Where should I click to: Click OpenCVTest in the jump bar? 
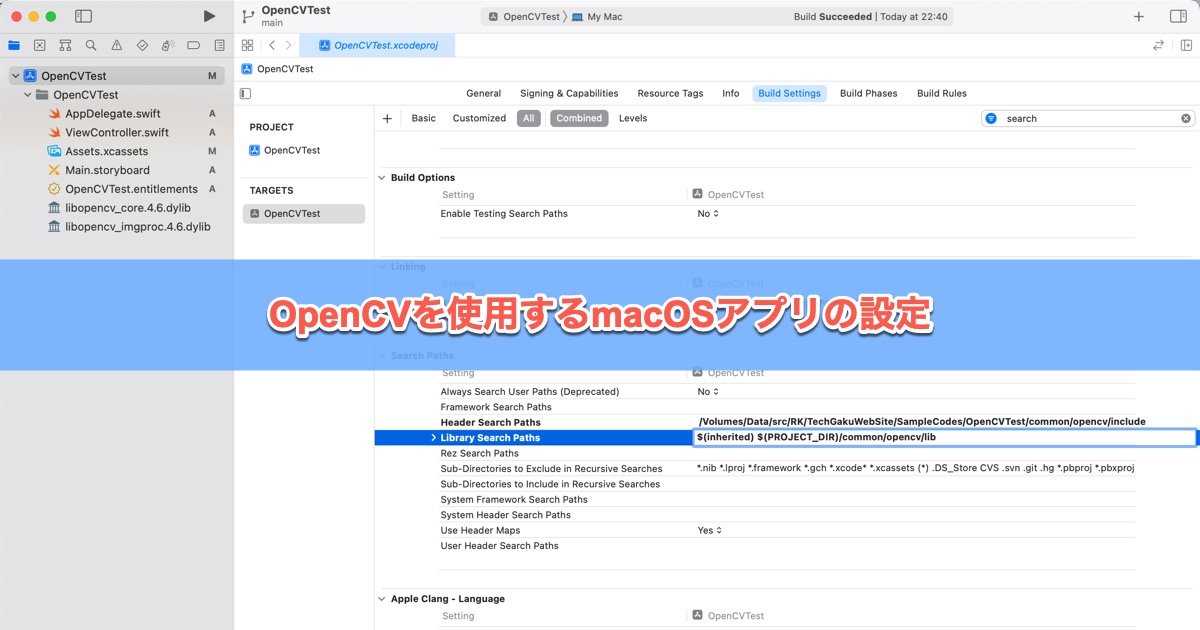coord(277,69)
